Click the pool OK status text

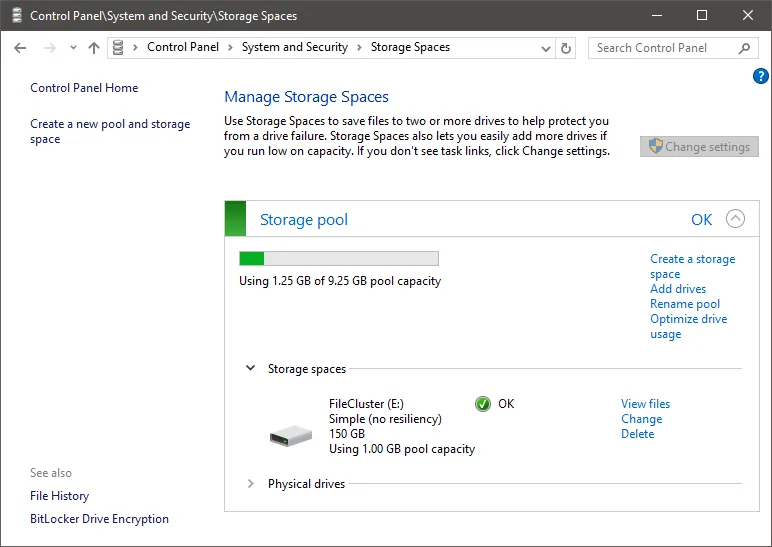tap(702, 220)
